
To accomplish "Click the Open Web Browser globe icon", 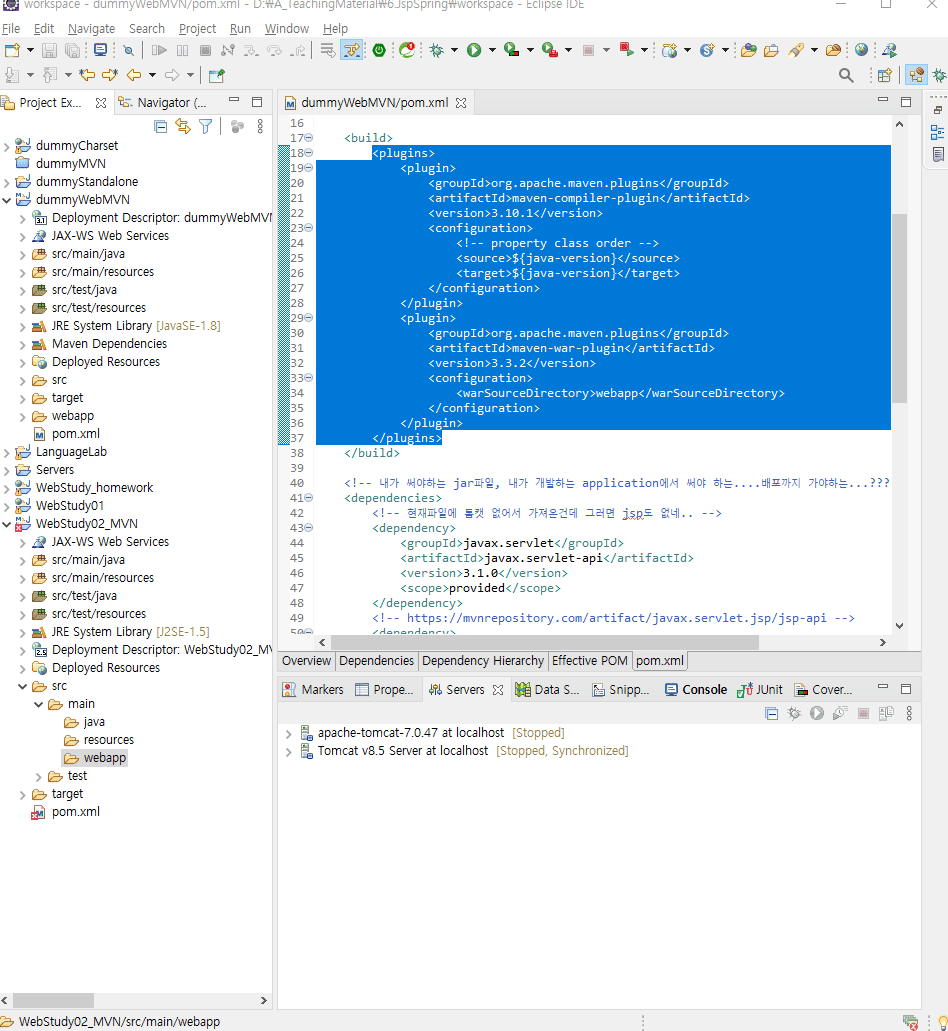I will [x=861, y=50].
